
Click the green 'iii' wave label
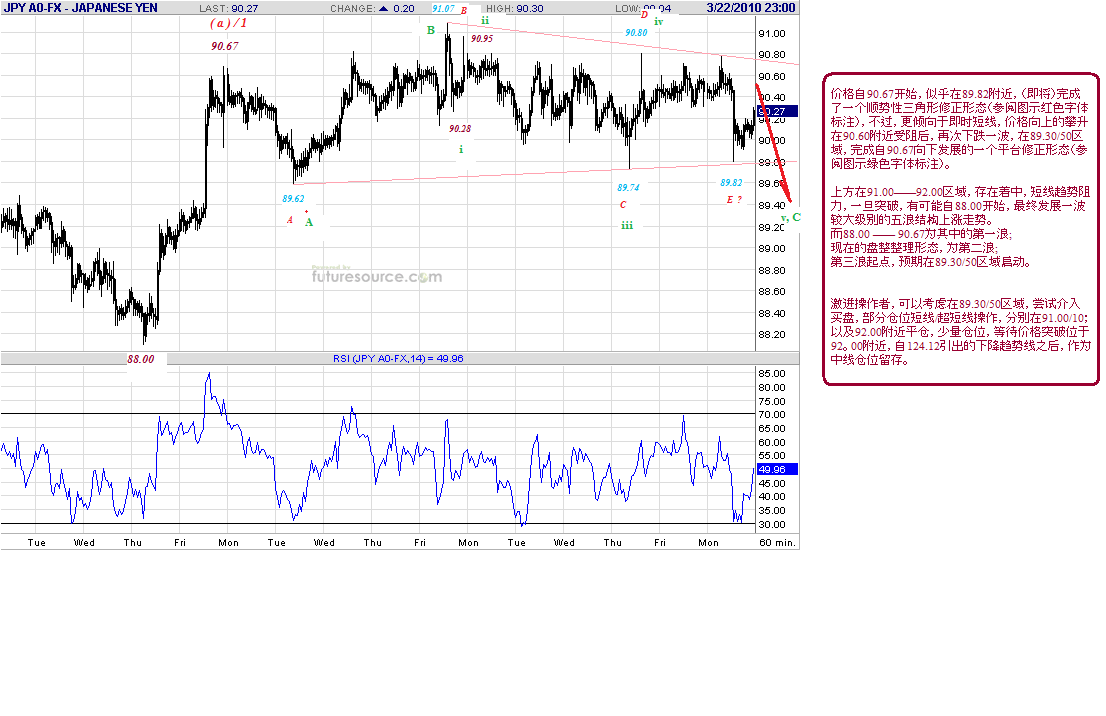(627, 226)
